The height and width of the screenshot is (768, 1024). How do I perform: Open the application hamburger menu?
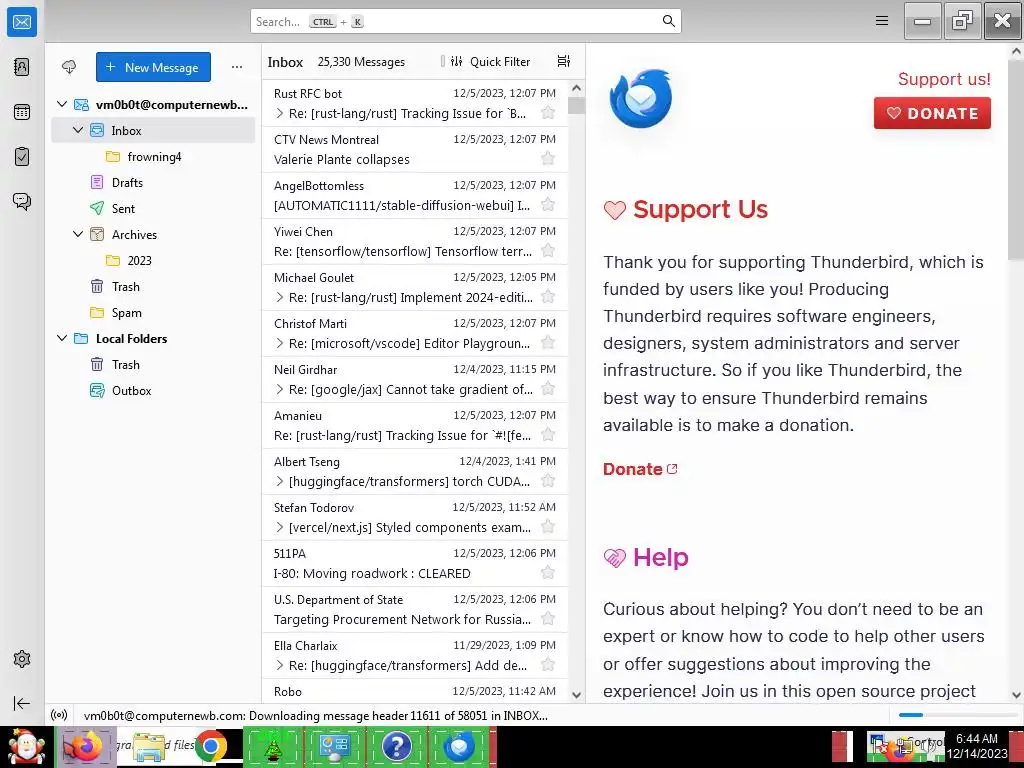coord(882,21)
